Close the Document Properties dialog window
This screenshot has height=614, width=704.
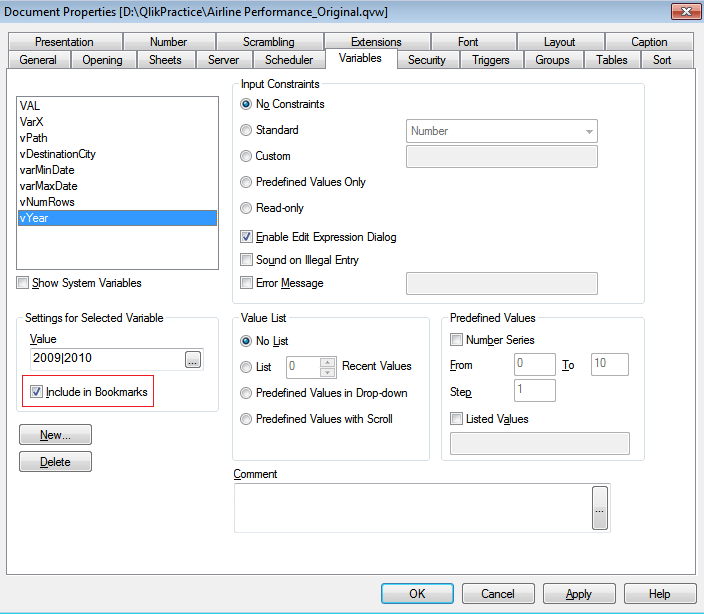pyautogui.click(x=684, y=11)
